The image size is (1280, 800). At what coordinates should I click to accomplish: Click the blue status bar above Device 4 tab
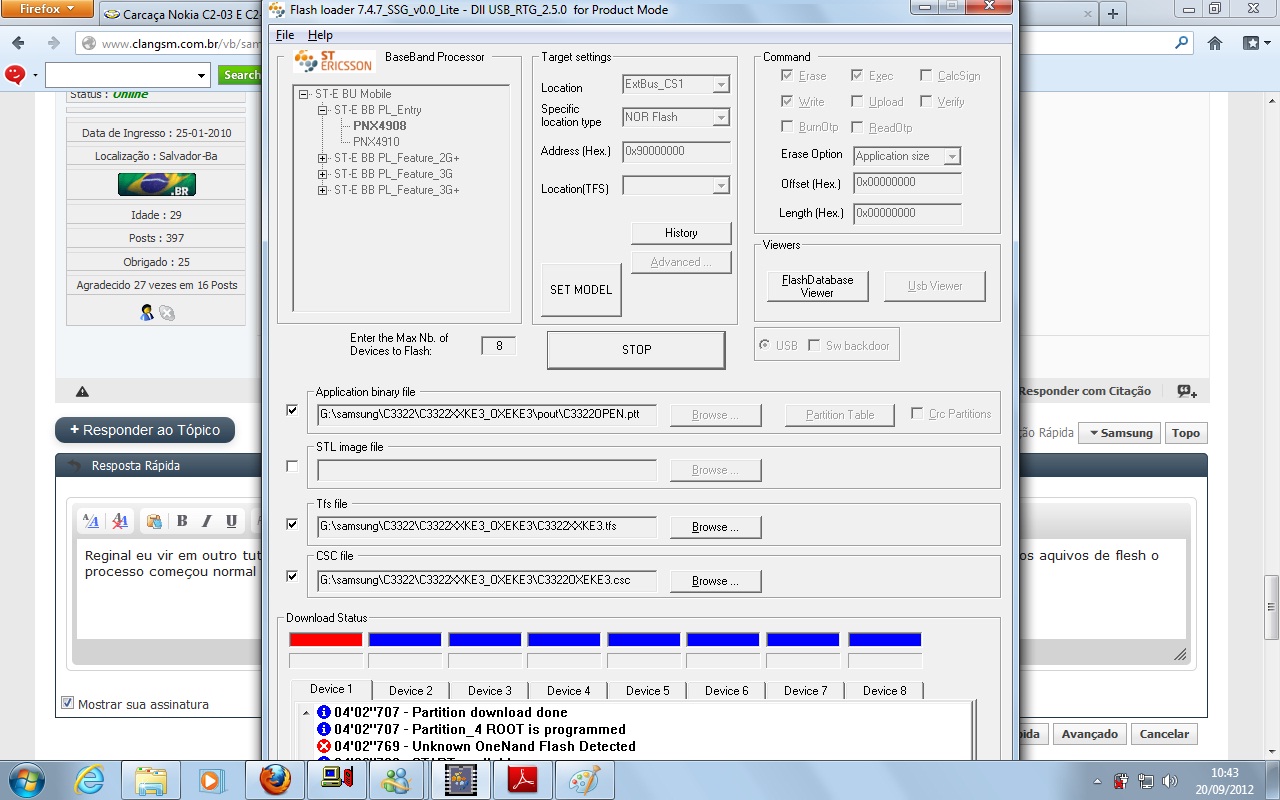[564, 640]
